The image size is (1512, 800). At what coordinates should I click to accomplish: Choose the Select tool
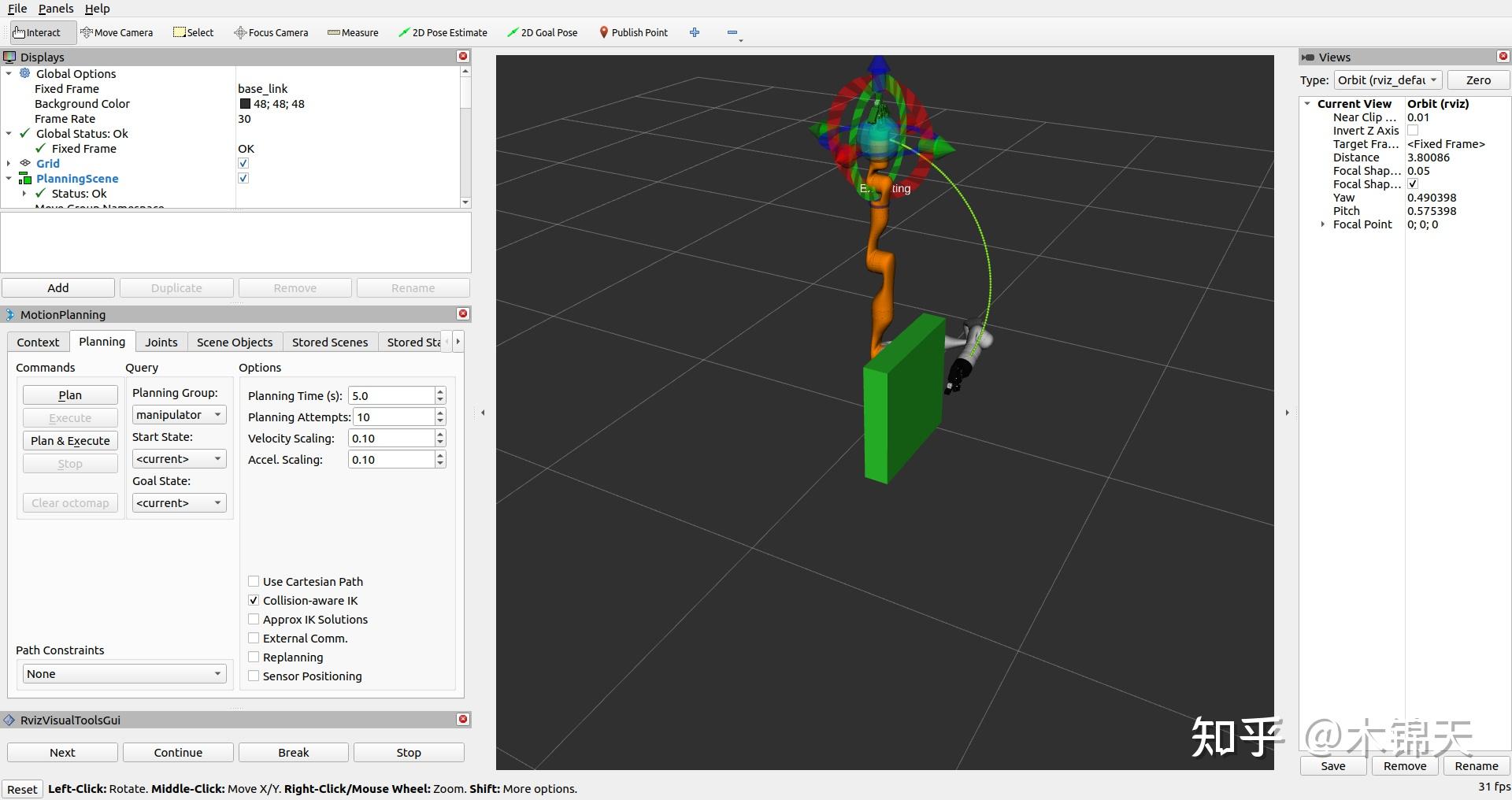click(x=192, y=32)
